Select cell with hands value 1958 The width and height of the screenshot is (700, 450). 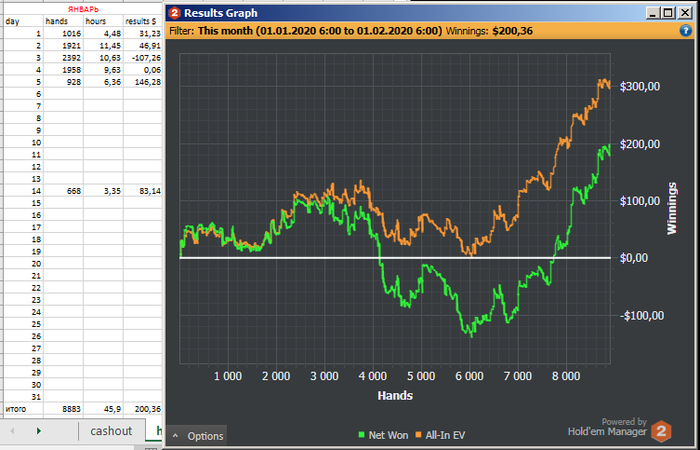tap(63, 70)
